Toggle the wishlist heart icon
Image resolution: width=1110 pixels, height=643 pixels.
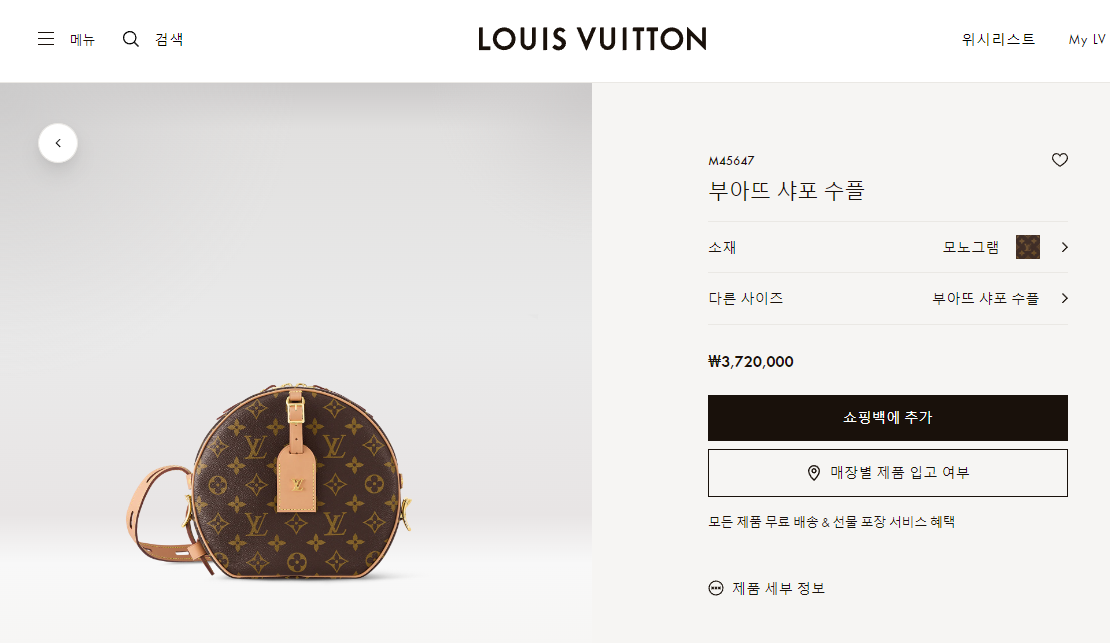click(1060, 160)
